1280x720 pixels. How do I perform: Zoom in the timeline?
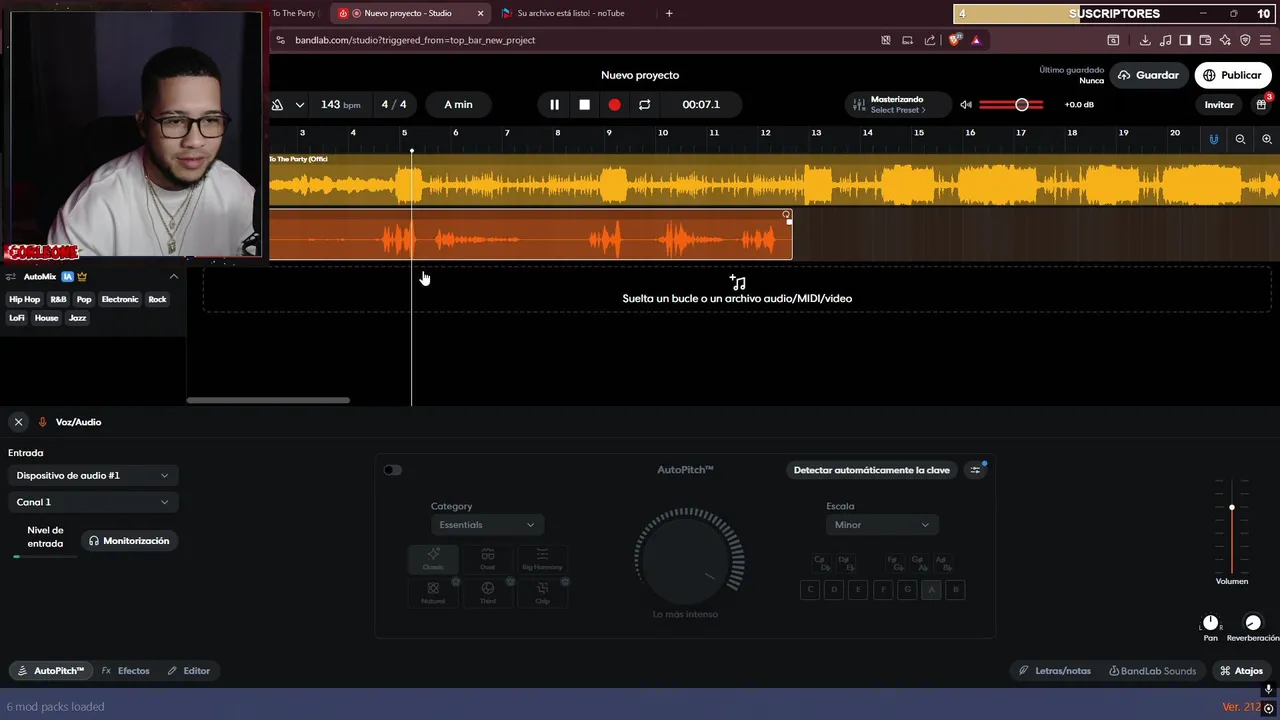1267,139
